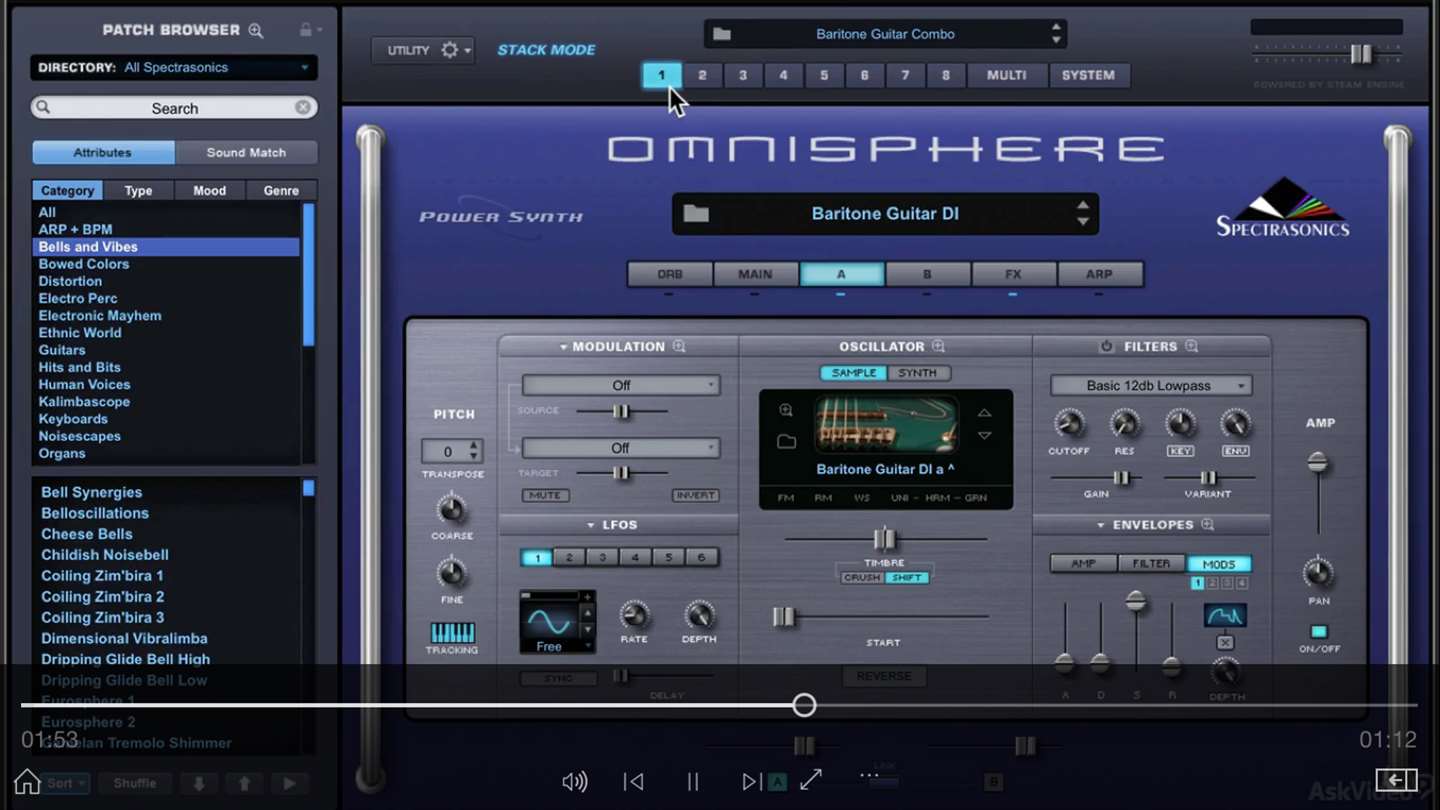1440x810 pixels.
Task: Open the soundsource folder icon in sample display
Action: coord(786,441)
